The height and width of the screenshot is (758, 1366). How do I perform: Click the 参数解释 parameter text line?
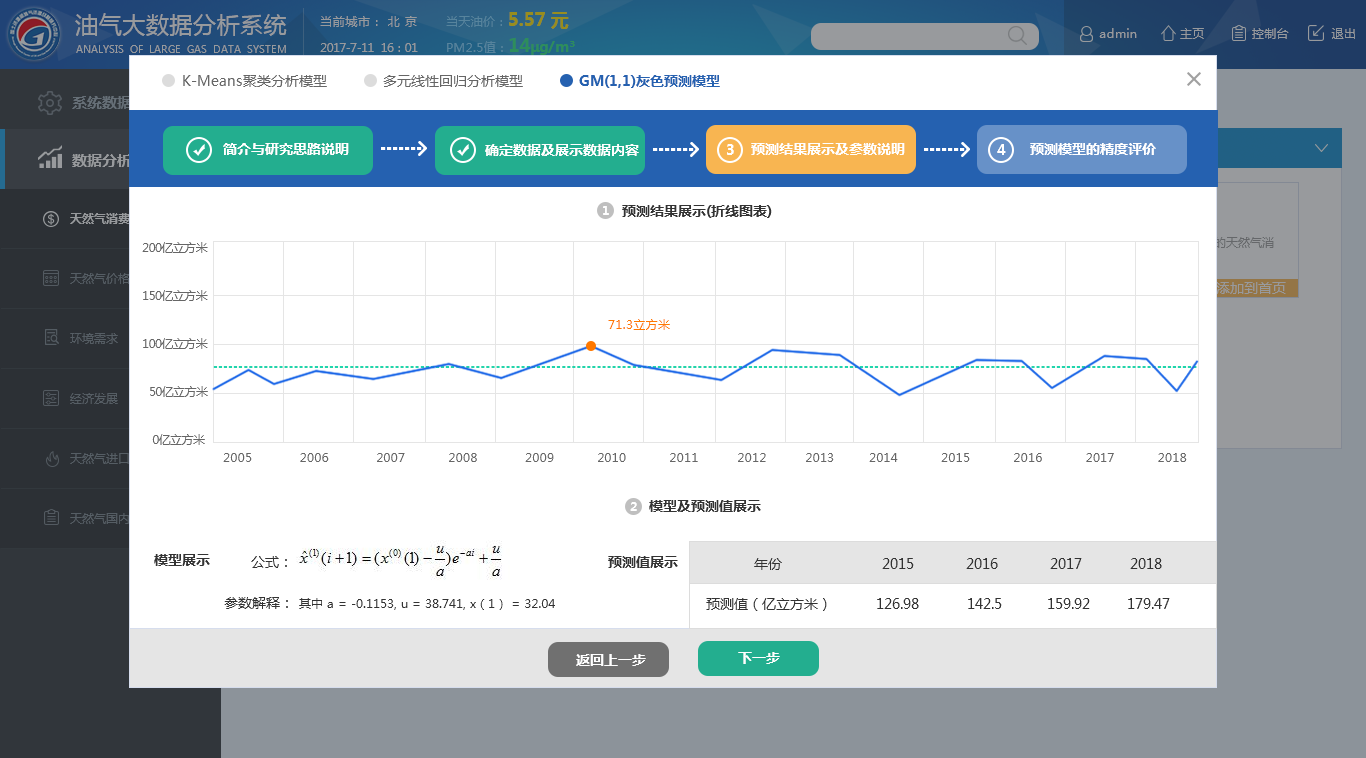390,604
